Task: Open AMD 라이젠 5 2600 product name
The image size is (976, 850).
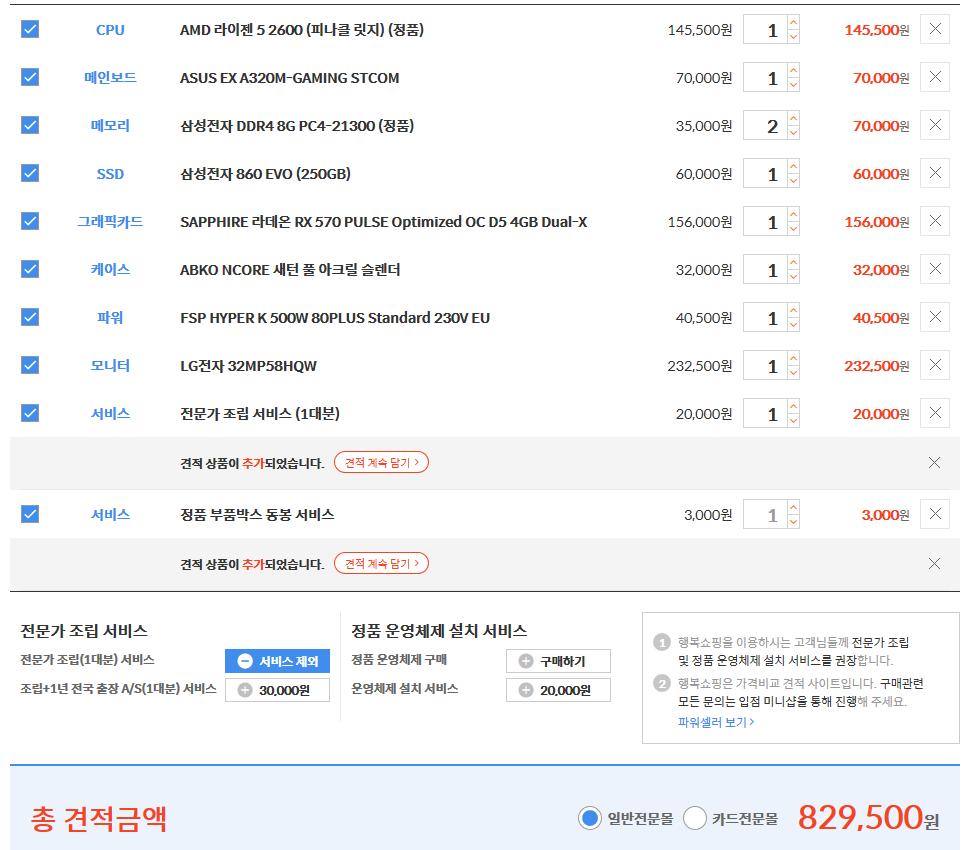Action: [302, 30]
